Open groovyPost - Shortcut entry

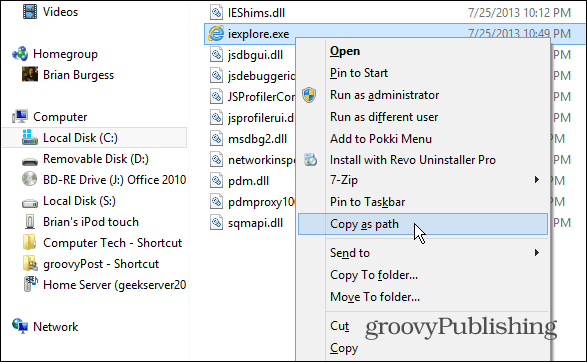pyautogui.click(x=101, y=264)
